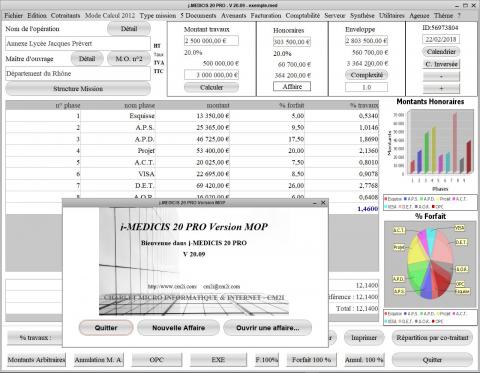
Task: Click Détail next to Nom de l'opération
Action: point(129,29)
